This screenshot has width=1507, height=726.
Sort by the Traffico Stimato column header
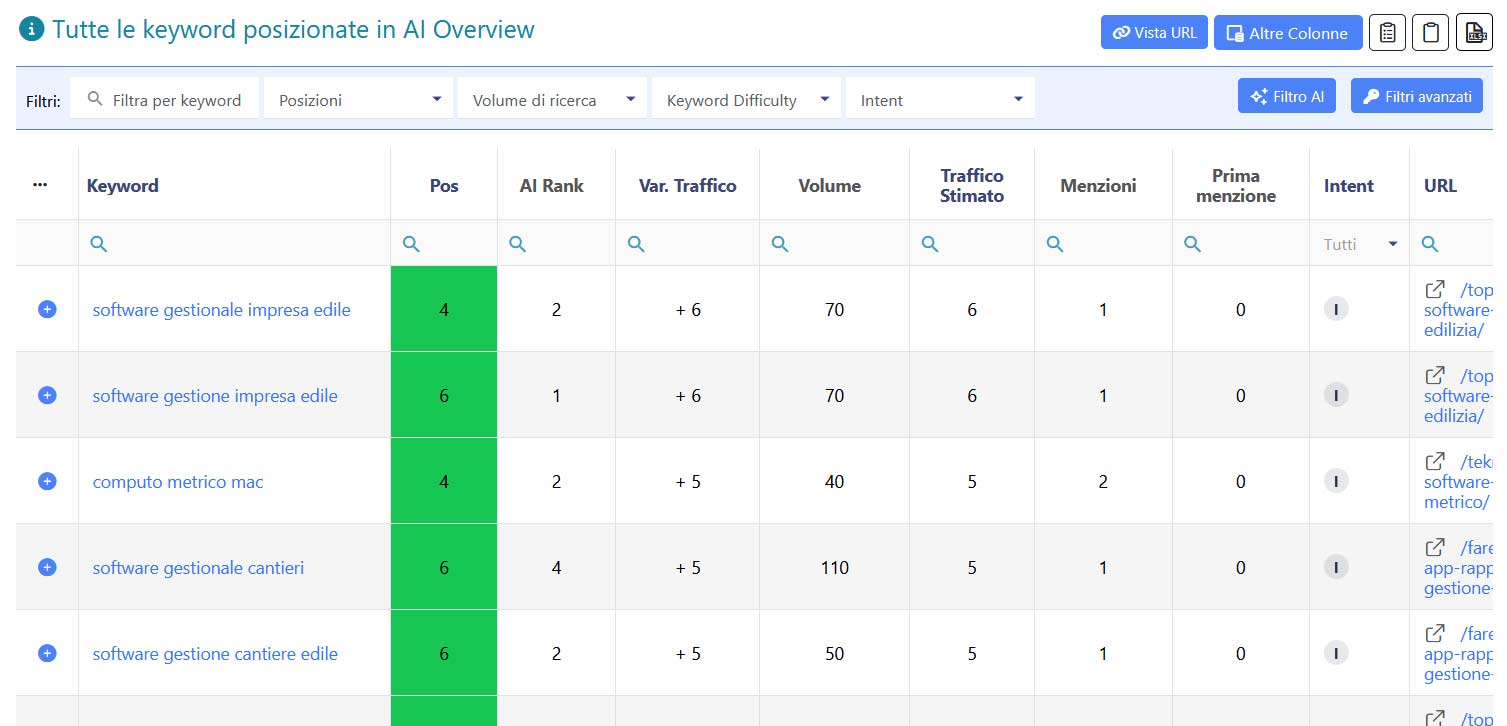(972, 185)
